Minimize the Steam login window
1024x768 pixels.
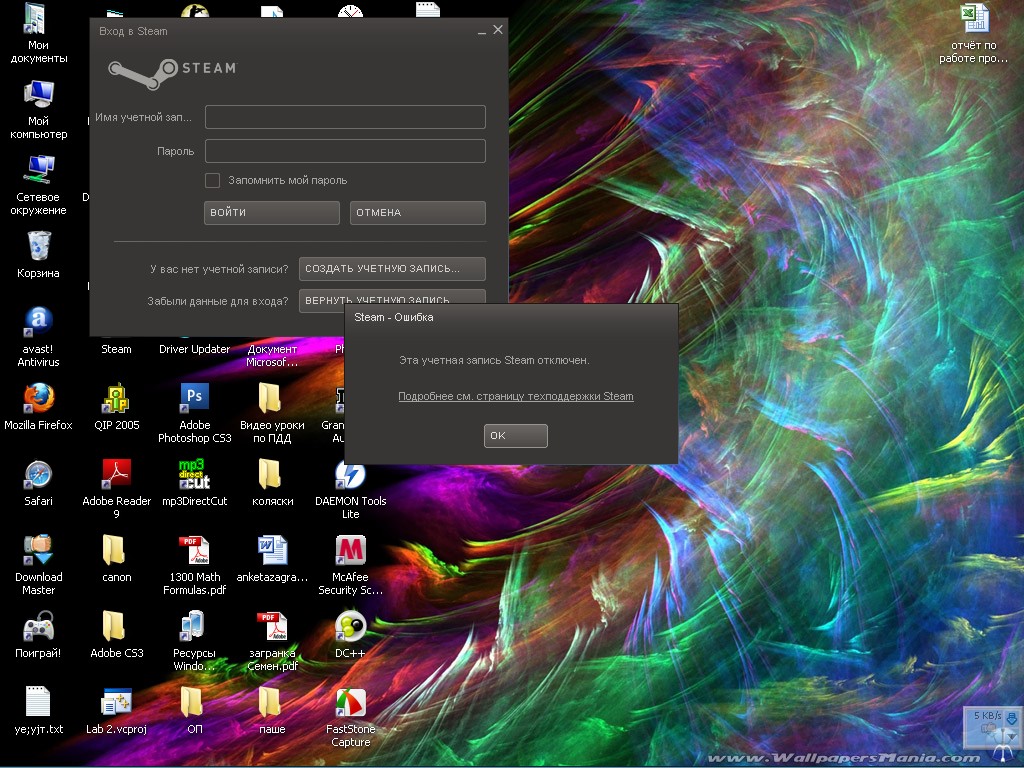click(481, 31)
